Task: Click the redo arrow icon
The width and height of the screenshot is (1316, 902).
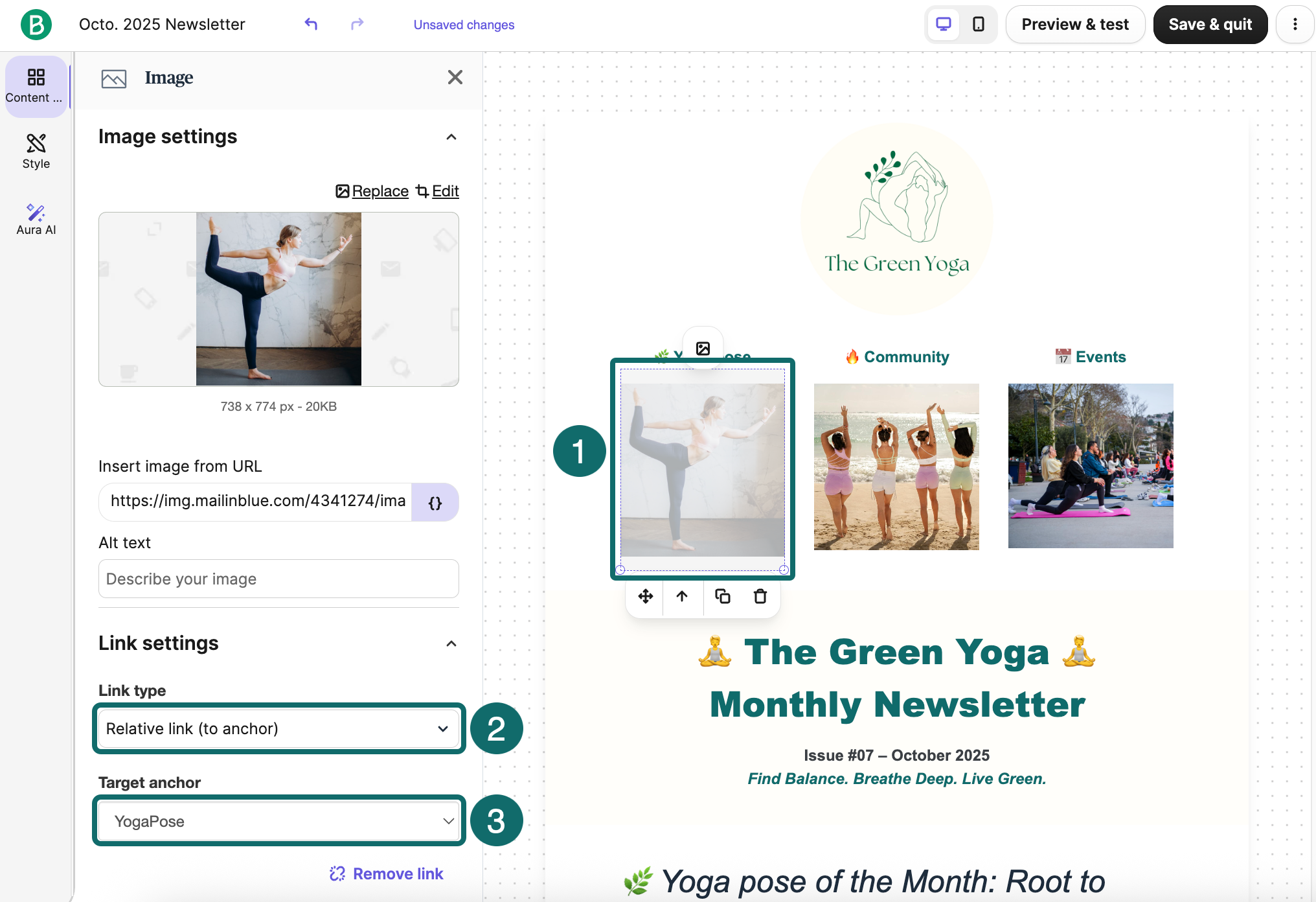Action: (357, 25)
